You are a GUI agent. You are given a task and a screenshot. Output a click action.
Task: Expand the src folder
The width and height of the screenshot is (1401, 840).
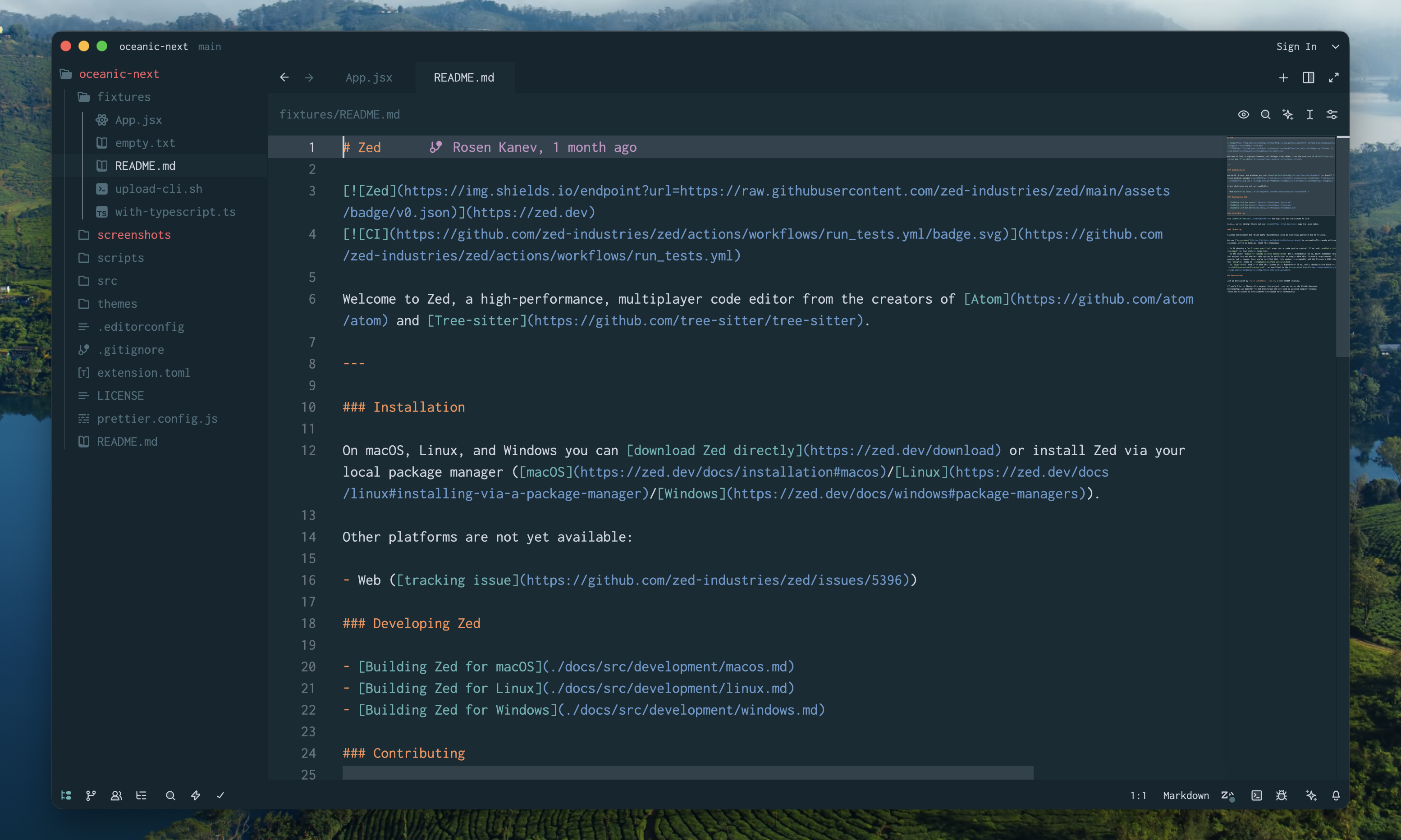(x=107, y=281)
